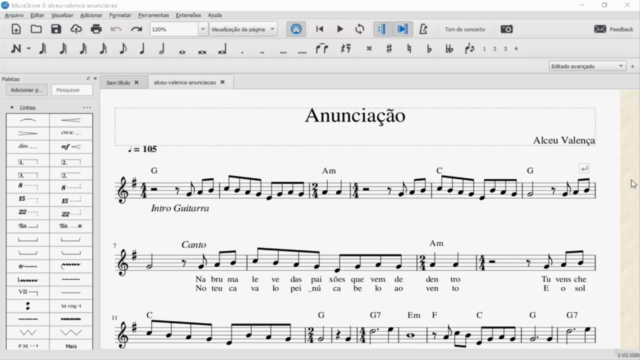
Task: Select the 16th note duration
Action: pyautogui.click(x=103, y=49)
